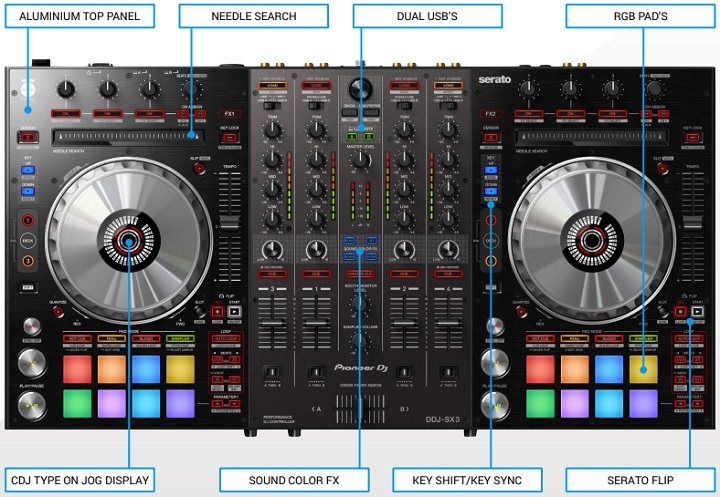
Task: Toggle the left deck Censor button
Action: (27, 138)
